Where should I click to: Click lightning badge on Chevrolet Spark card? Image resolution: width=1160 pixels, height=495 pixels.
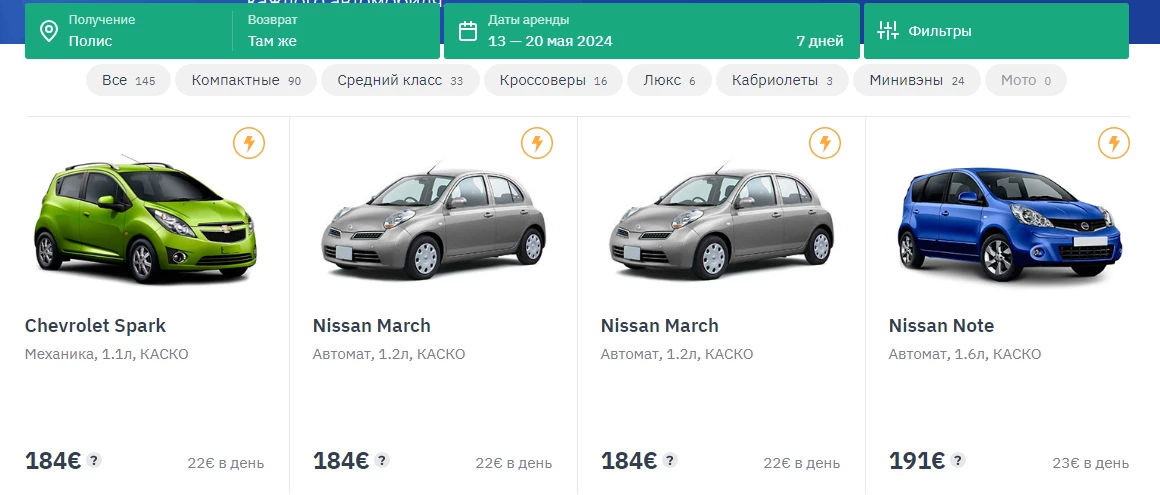coord(249,143)
